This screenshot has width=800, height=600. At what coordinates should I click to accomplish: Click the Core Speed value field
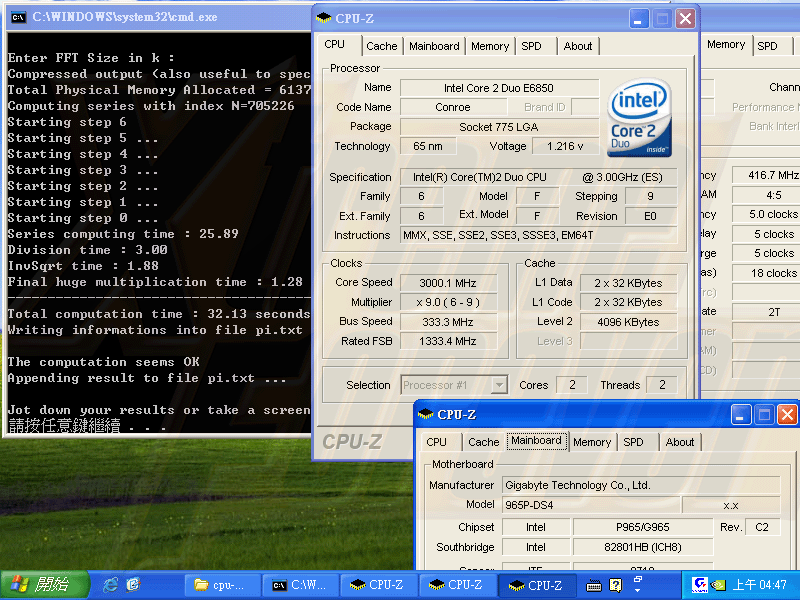point(447,283)
